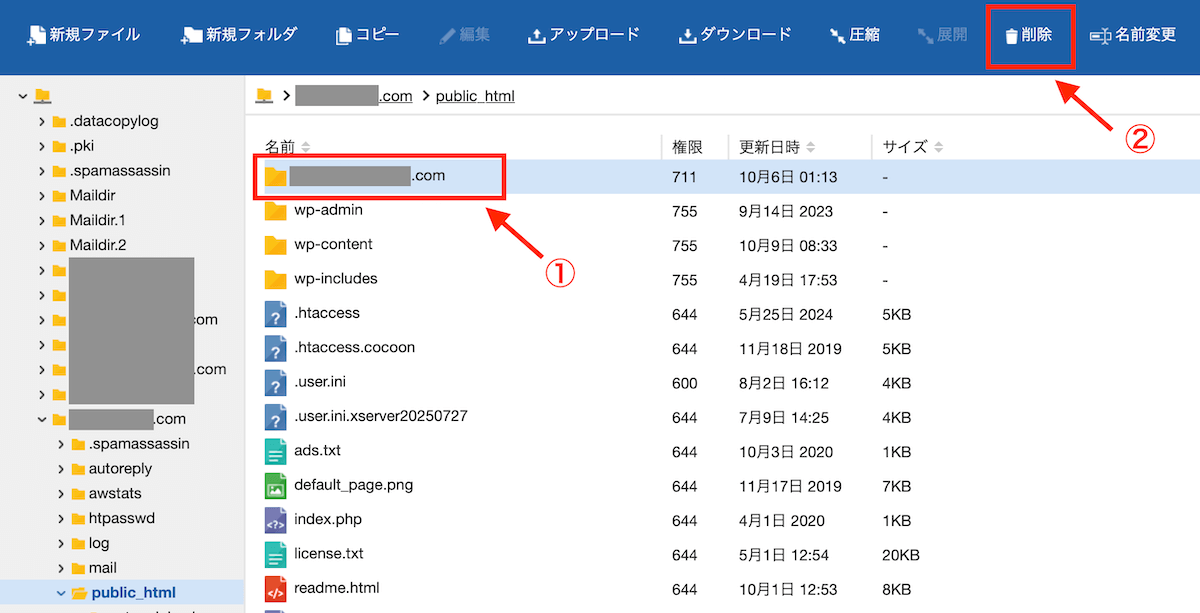Image resolution: width=1200 pixels, height=613 pixels.
Task: Click the home folder icon in breadcrumb
Action: [x=264, y=95]
